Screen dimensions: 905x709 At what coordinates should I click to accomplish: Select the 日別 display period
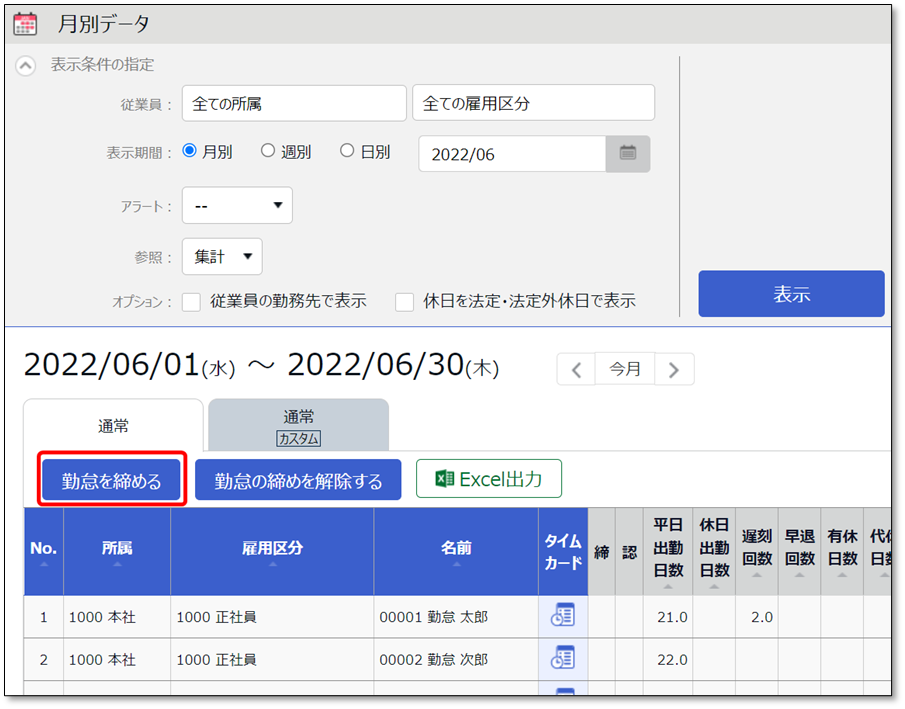347,151
